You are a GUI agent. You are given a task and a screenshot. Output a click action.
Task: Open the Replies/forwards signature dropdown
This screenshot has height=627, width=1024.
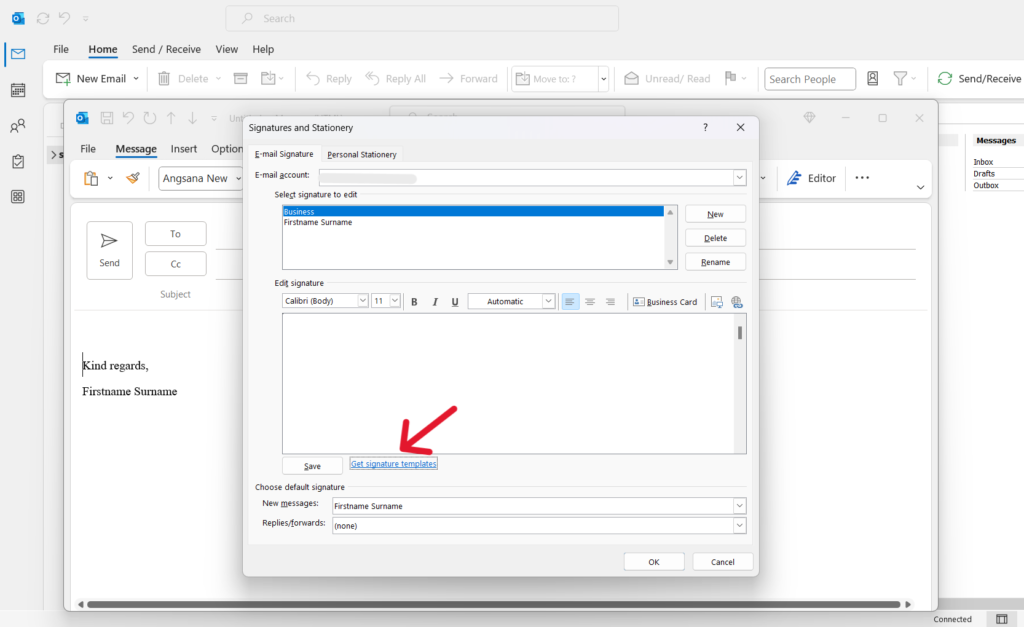(738, 525)
